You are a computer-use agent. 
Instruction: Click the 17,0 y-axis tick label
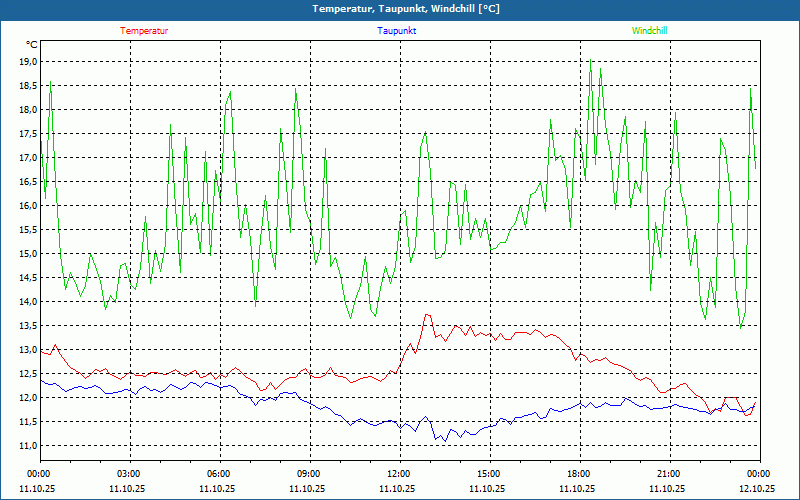[28, 157]
